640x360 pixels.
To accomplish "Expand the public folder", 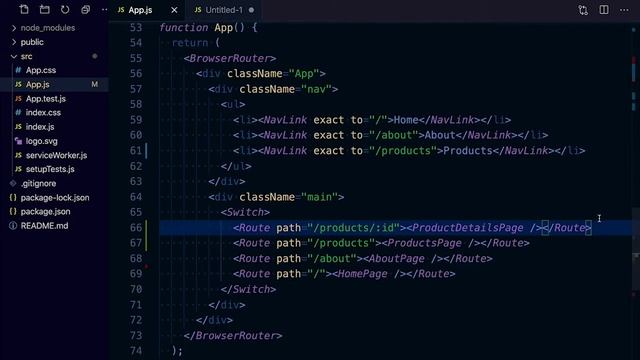I will pos(32,42).
